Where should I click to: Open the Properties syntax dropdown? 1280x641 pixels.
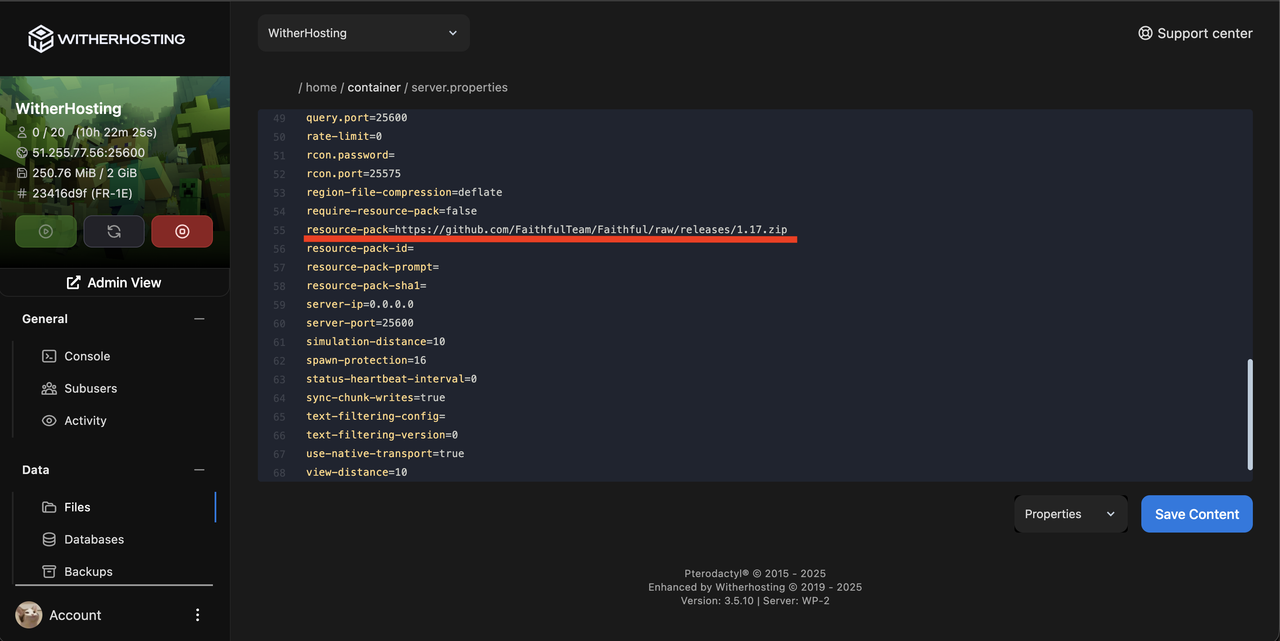(x=1071, y=514)
